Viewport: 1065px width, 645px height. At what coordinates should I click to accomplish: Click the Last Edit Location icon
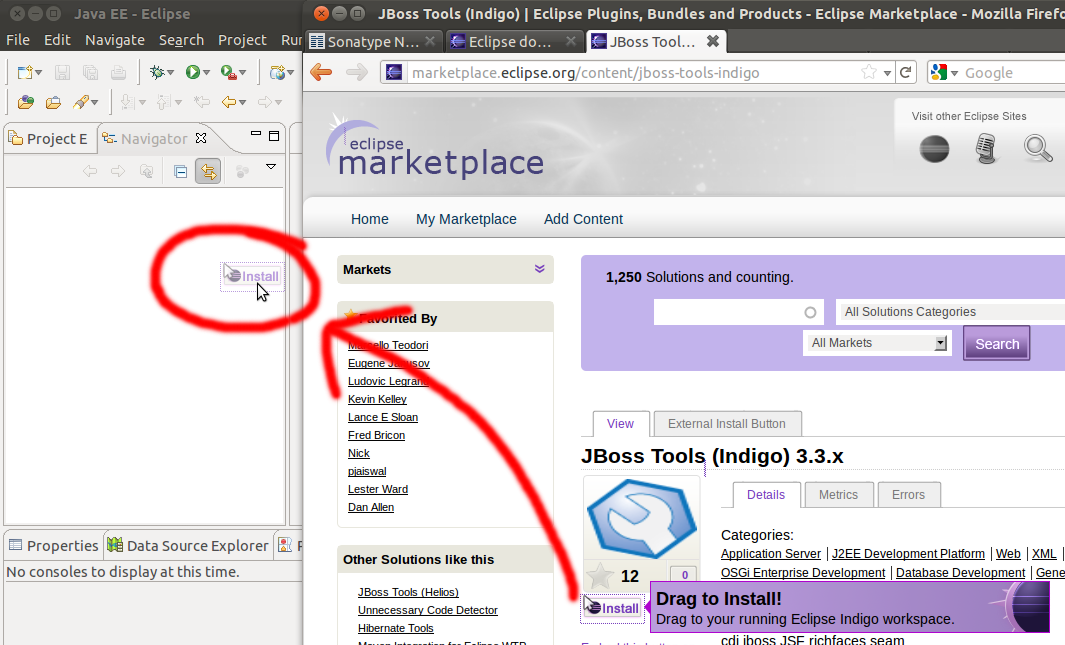pyautogui.click(x=202, y=103)
